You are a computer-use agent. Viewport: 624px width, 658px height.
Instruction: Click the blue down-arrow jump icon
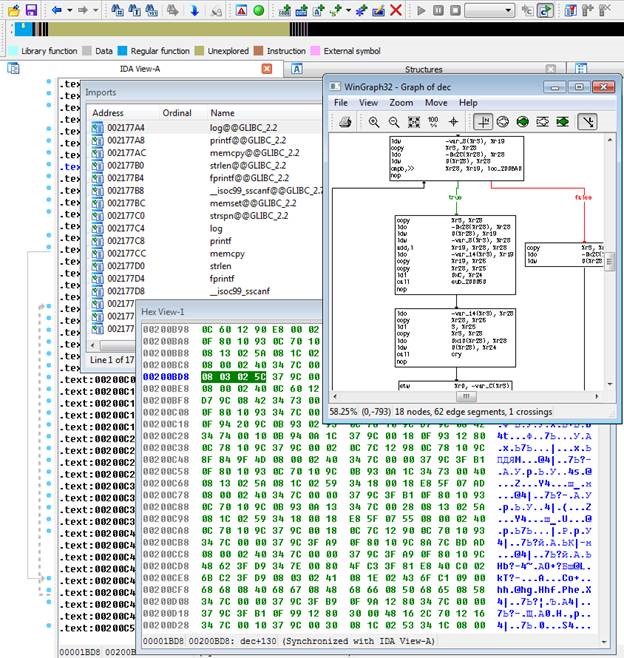(194, 10)
